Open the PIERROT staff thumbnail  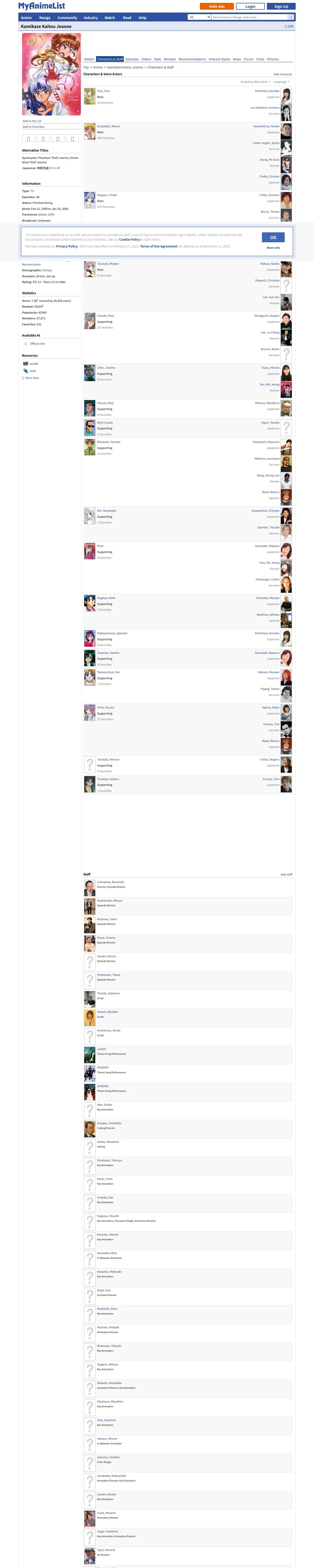pyautogui.click(x=90, y=1073)
